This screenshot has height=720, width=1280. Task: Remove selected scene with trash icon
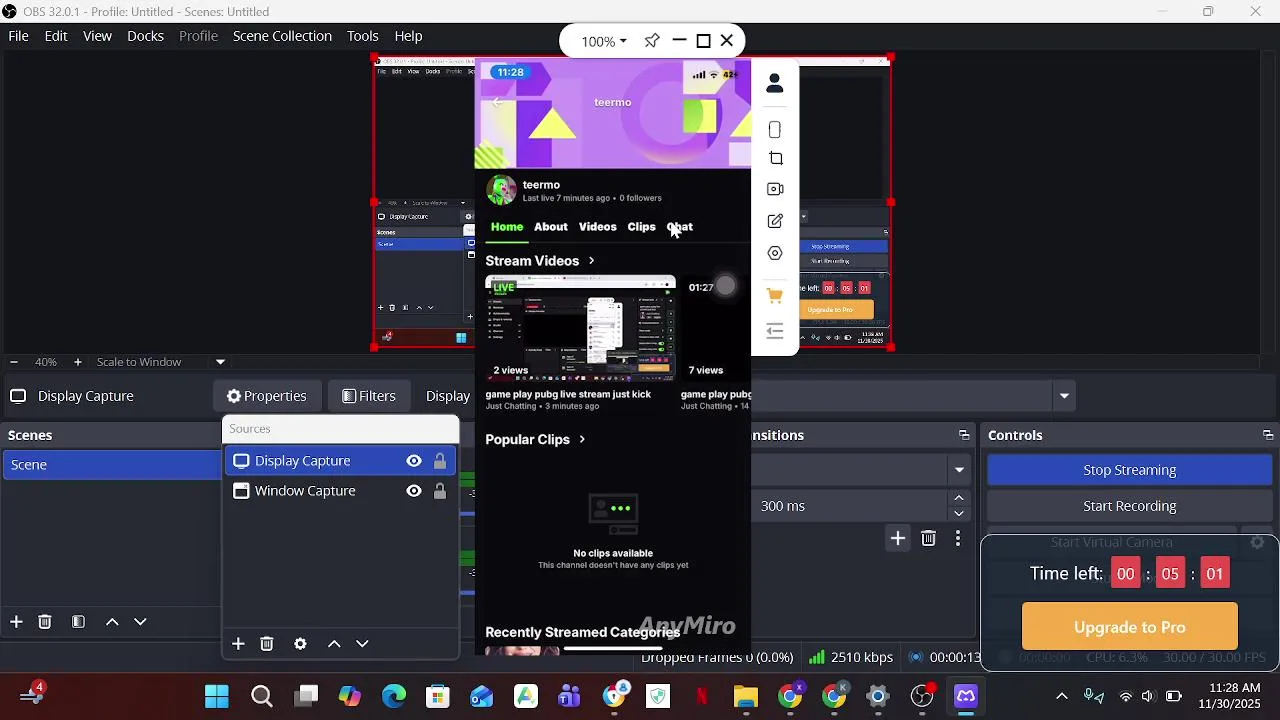45,622
